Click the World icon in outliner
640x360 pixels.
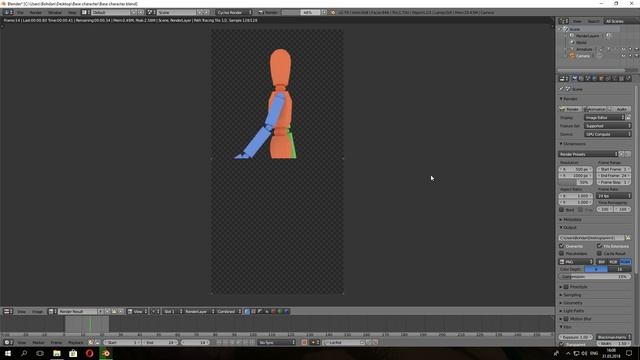point(572,42)
